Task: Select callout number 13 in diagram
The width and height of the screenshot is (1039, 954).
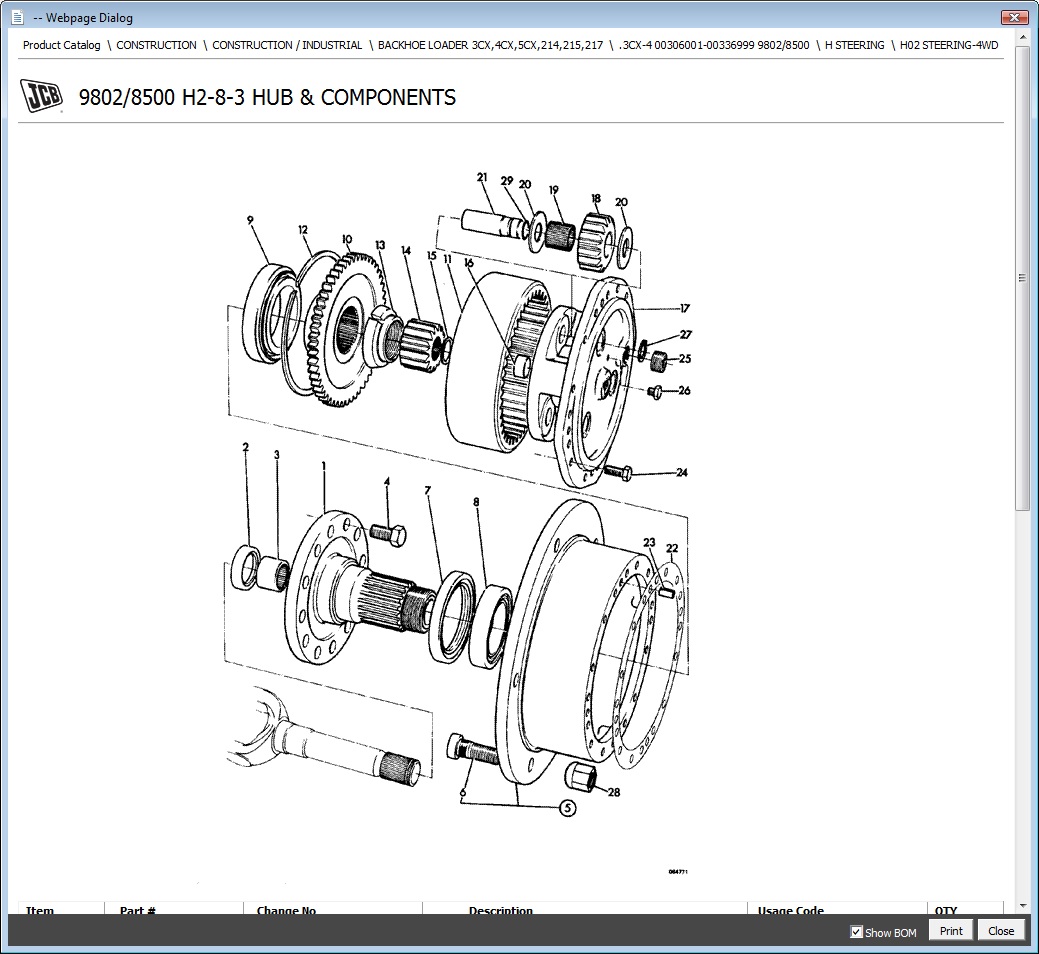Action: (380, 245)
